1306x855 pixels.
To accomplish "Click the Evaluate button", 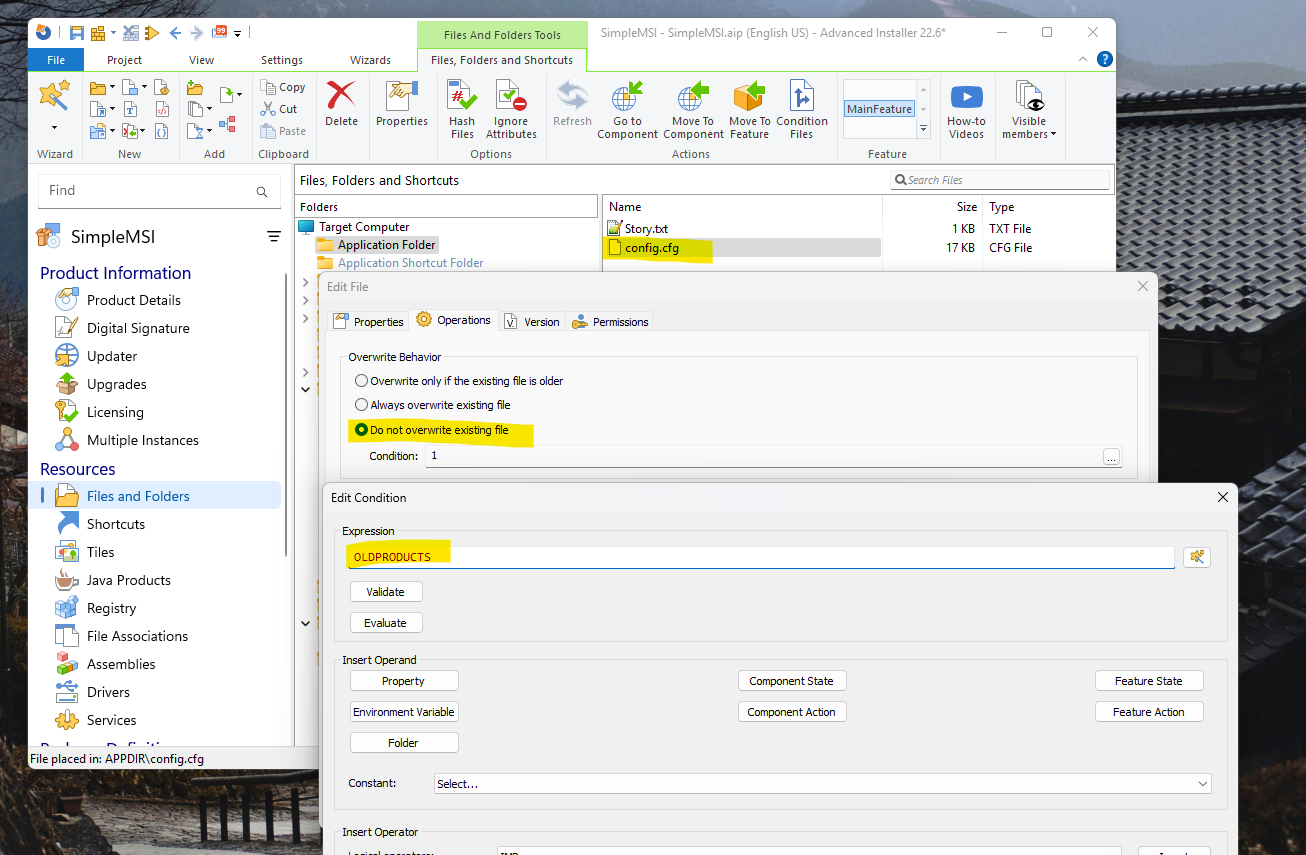I will [x=386, y=623].
